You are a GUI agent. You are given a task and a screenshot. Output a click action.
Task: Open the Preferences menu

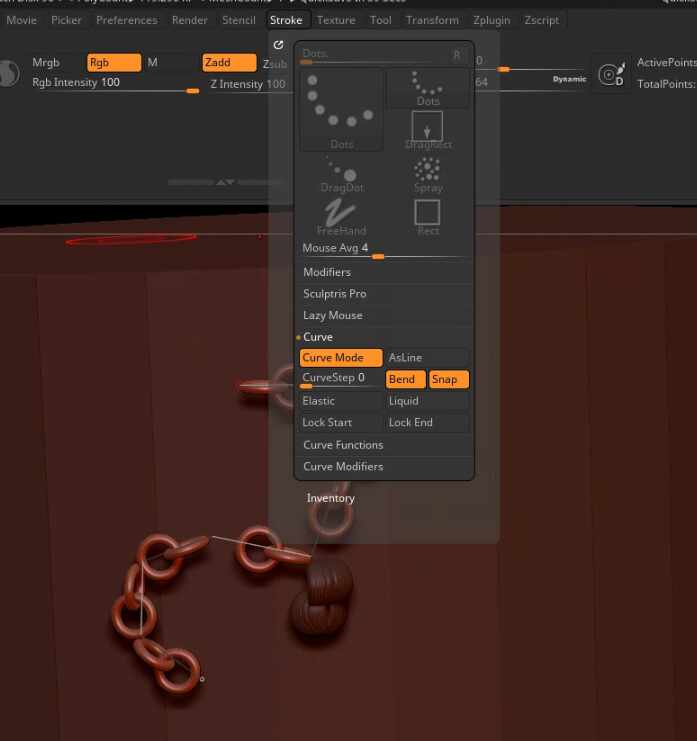127,20
